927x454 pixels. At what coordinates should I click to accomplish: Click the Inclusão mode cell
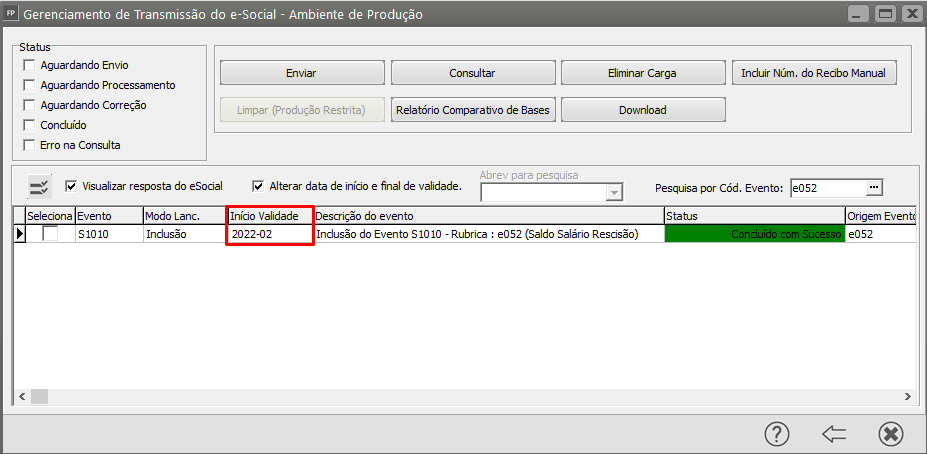185,234
